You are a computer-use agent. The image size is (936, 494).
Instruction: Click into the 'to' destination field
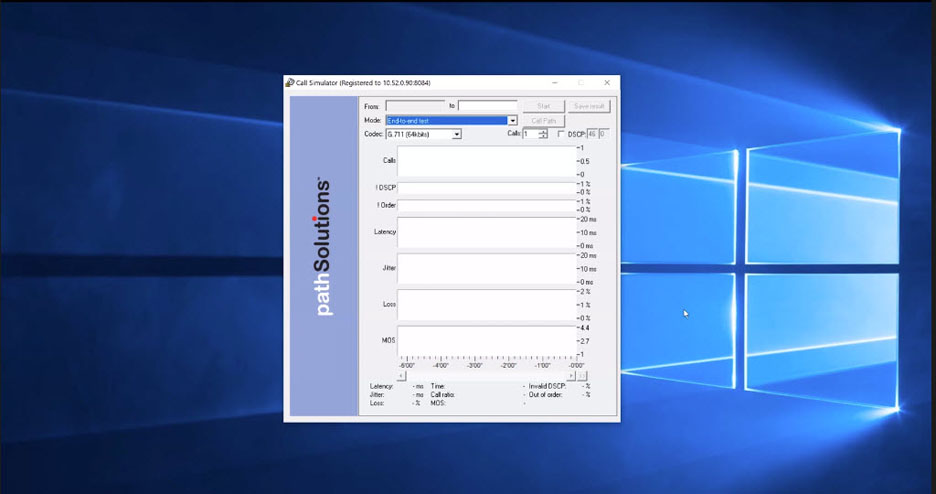click(487, 106)
